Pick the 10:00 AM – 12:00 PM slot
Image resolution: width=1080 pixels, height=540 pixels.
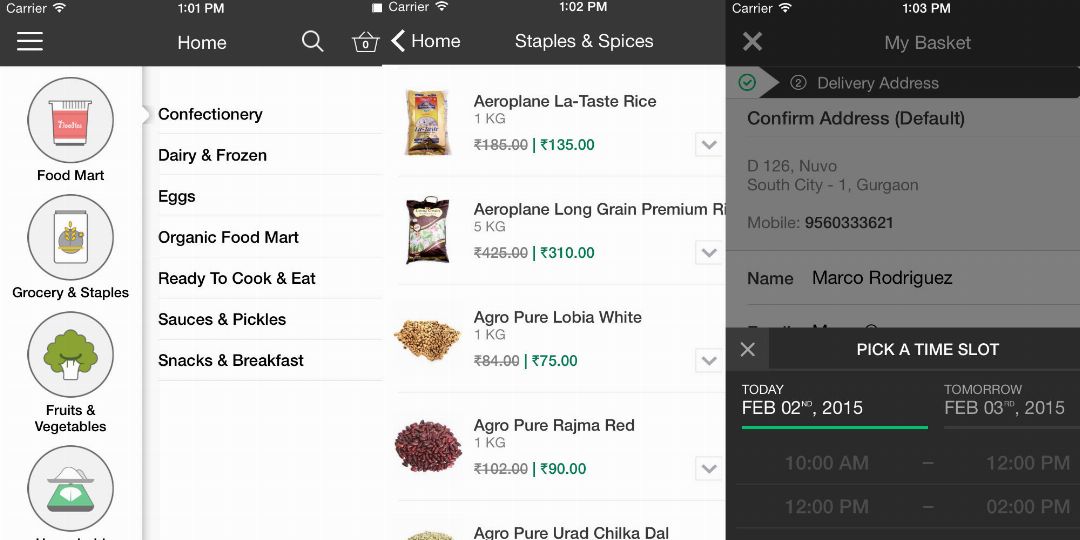(x=926, y=463)
